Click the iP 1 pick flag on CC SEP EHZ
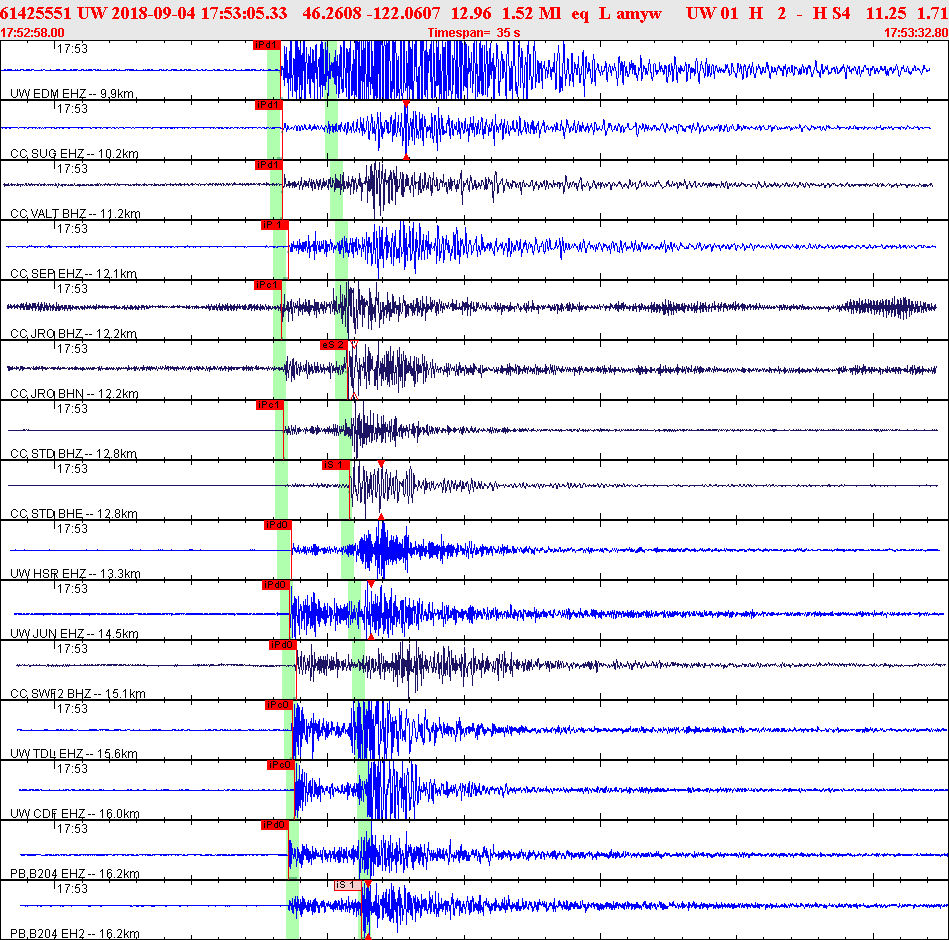Screen dimensions: 949x940 pyautogui.click(x=274, y=225)
